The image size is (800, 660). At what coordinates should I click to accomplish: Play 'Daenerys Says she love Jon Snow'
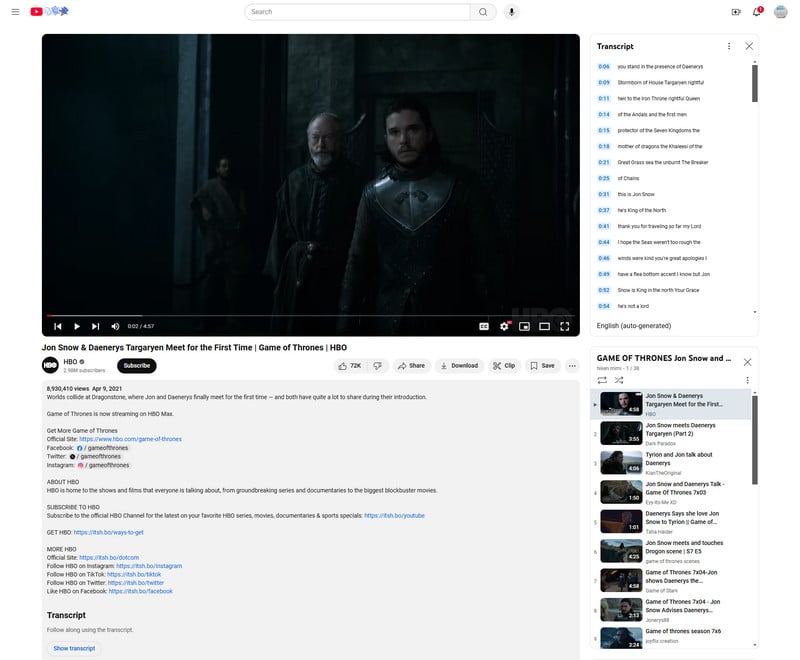[x=670, y=522]
